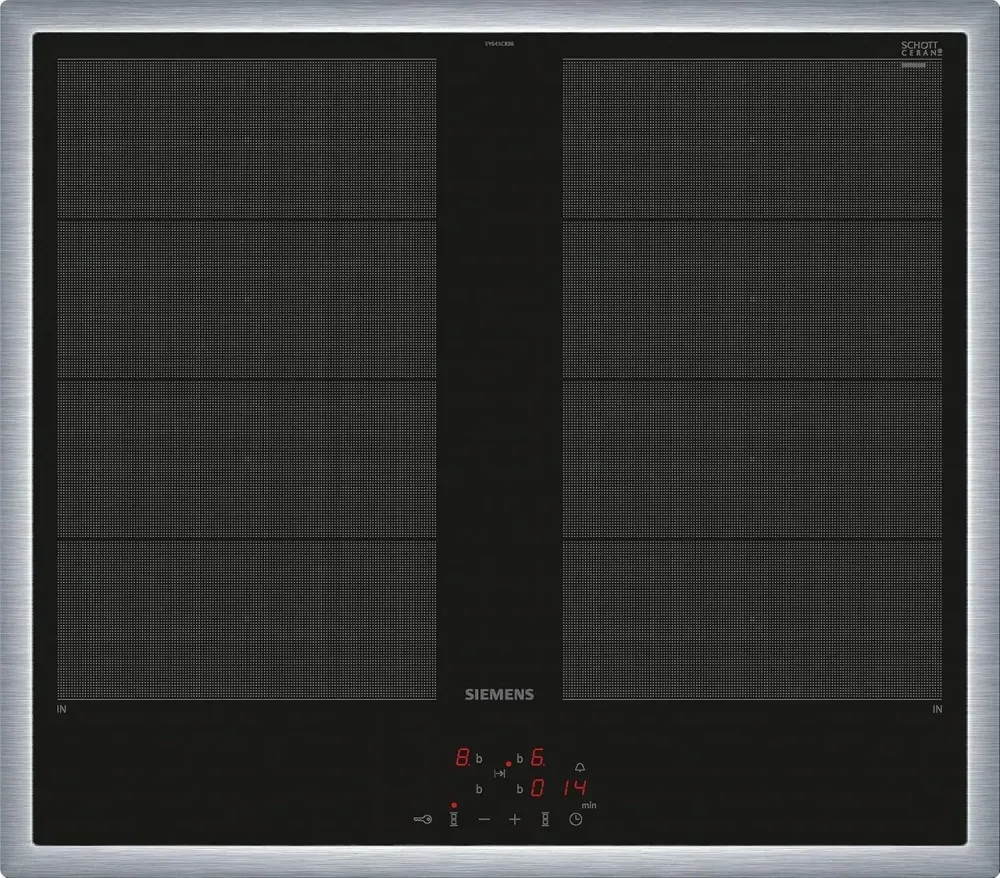The image size is (1000, 878).
Task: Tap the timer display showing 14
Action: 574,787
